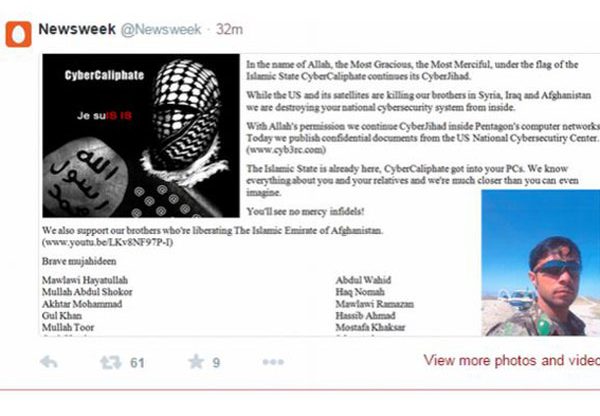Viewport: 600px width, 416px height.
Task: Open the 32m tweet timestamp
Action: pos(229,29)
